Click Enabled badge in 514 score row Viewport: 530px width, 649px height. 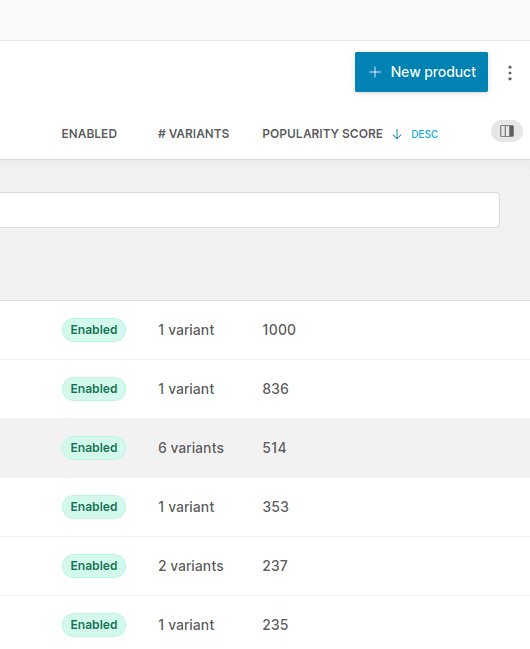[x=94, y=448]
